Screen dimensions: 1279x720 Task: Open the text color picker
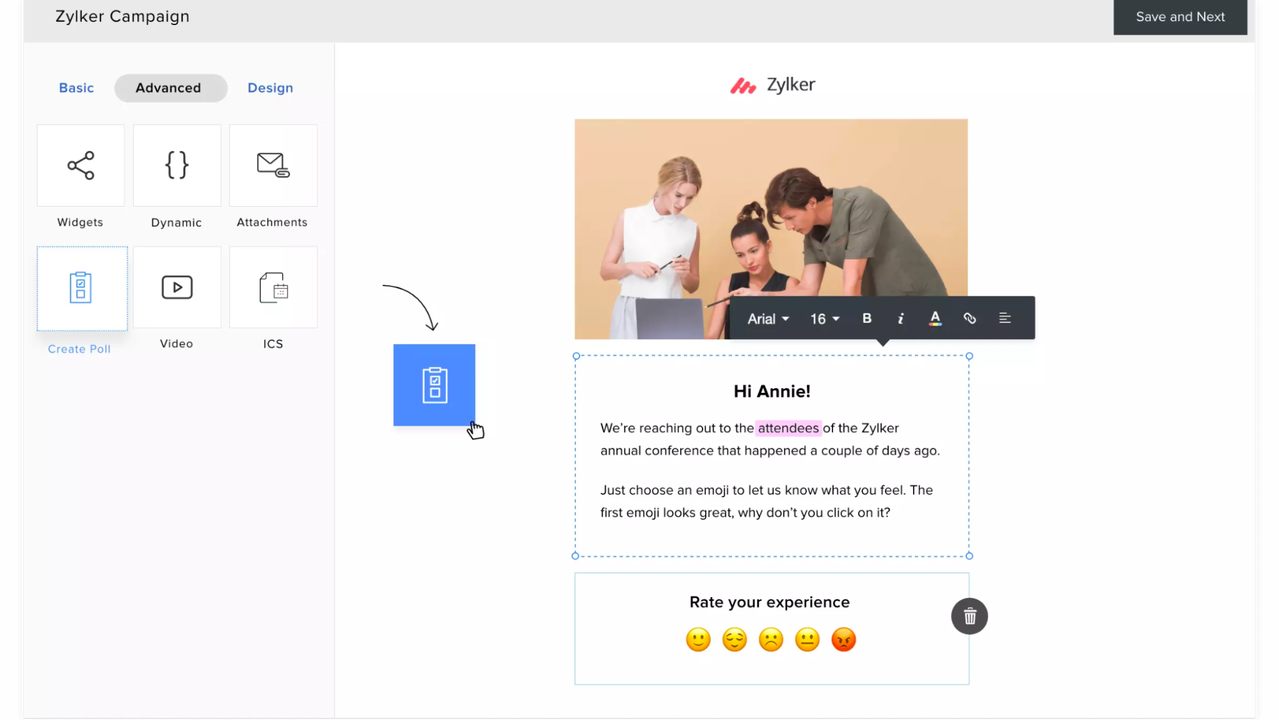[935, 318]
